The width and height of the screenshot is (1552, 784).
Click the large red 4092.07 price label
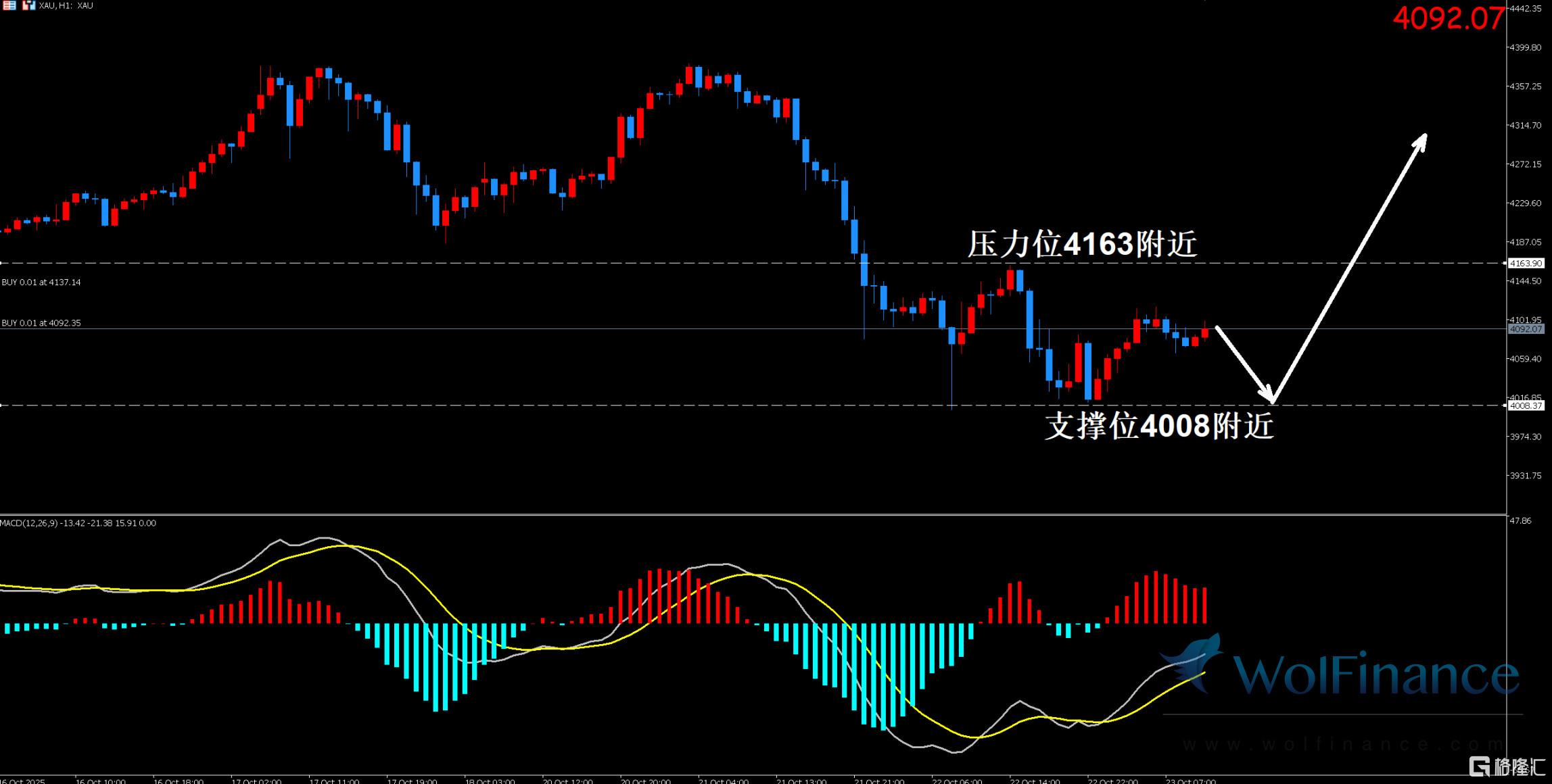coord(1449,18)
